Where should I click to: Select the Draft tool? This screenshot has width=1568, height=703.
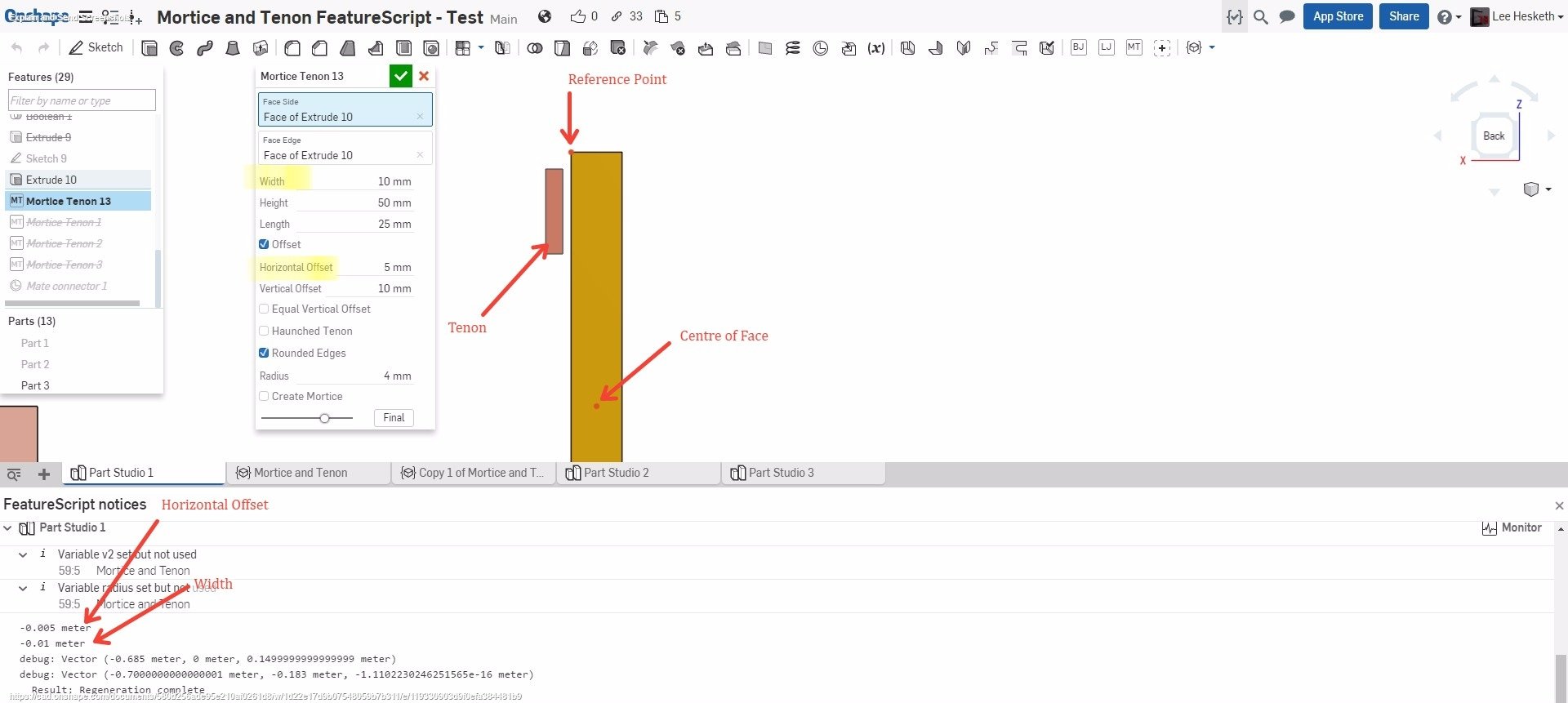[x=348, y=48]
